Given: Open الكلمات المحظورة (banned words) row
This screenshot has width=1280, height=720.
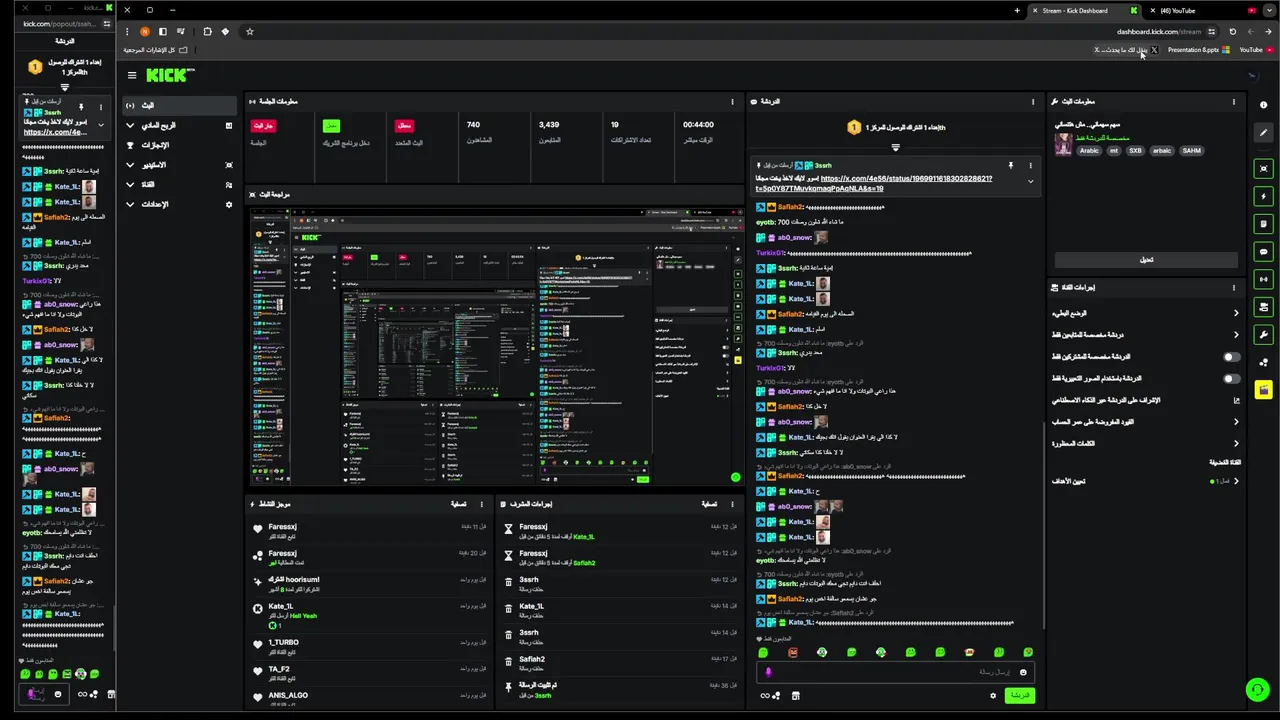Looking at the screenshot, I should click(1145, 443).
